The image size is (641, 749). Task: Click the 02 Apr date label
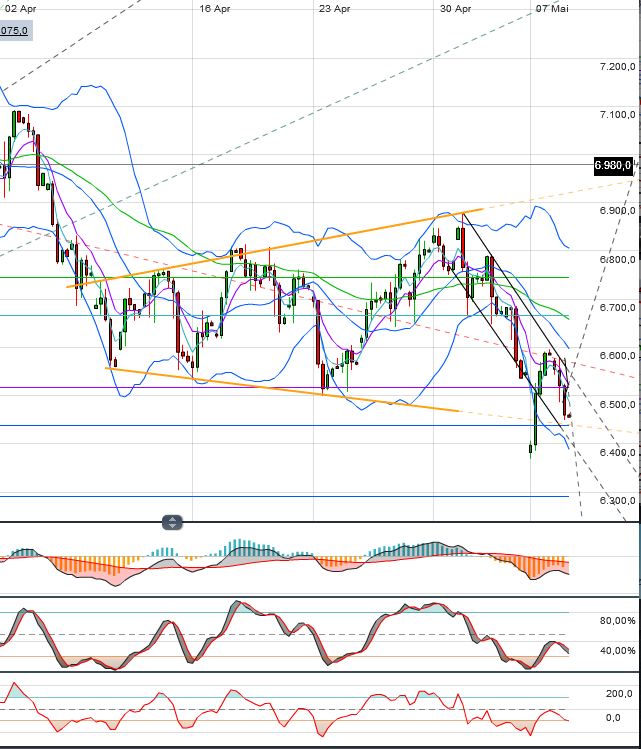tap(21, 9)
